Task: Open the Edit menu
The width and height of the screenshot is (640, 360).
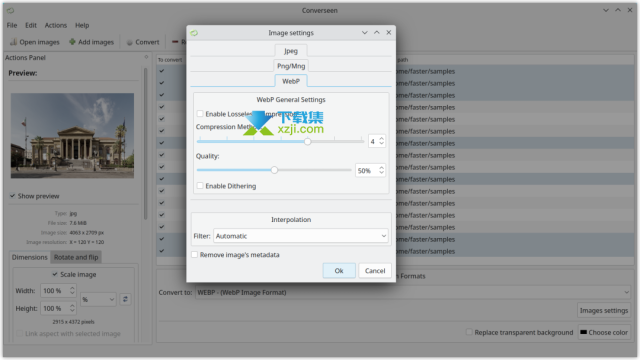Action: tap(31, 25)
